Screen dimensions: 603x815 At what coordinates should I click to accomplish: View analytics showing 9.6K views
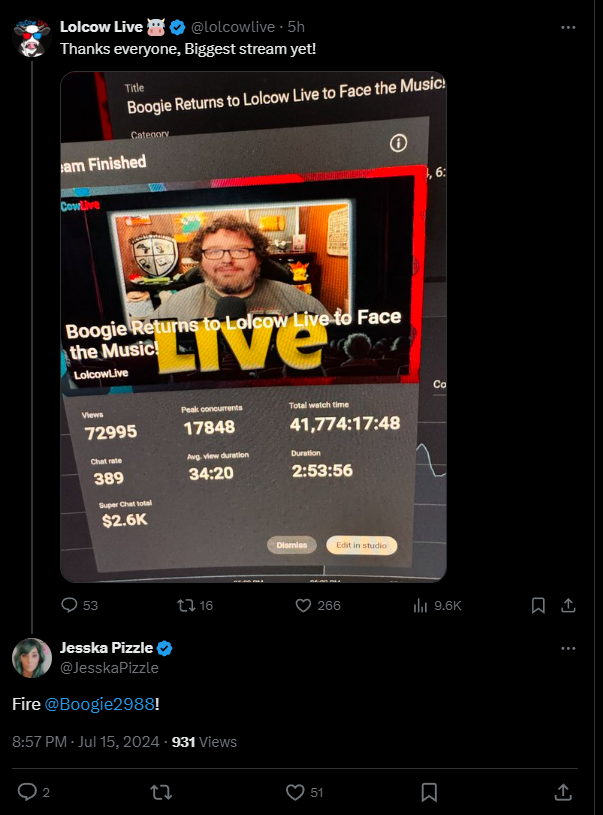437,605
